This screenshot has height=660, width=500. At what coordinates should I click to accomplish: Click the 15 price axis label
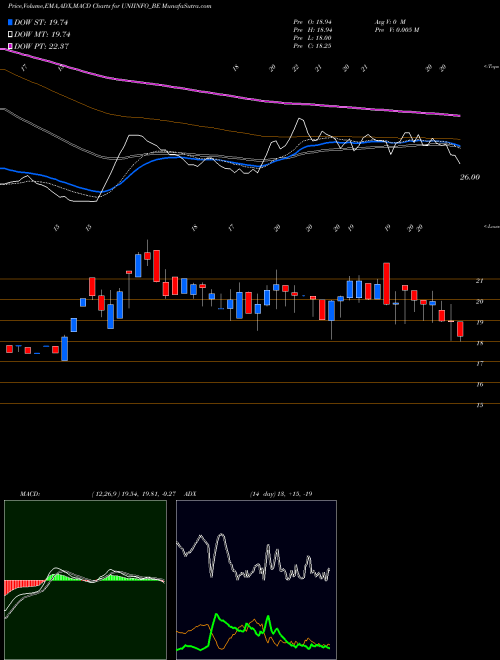(x=480, y=405)
